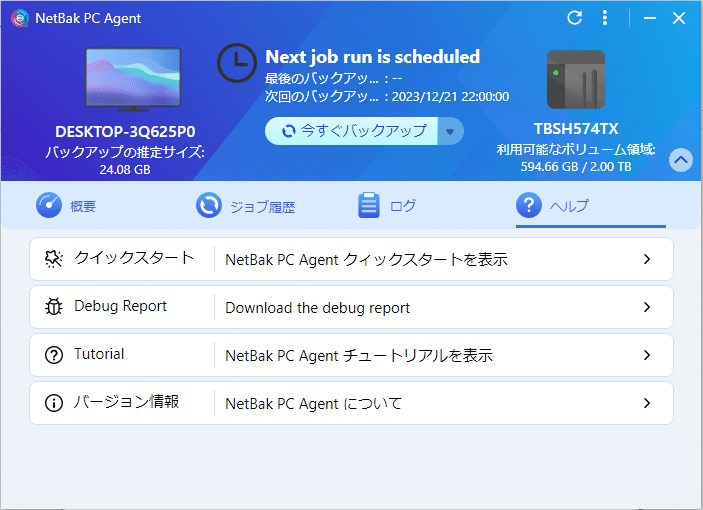Open dropdown arrow beside 今すぐバックアップ
This screenshot has width=703, height=510.
[x=450, y=131]
